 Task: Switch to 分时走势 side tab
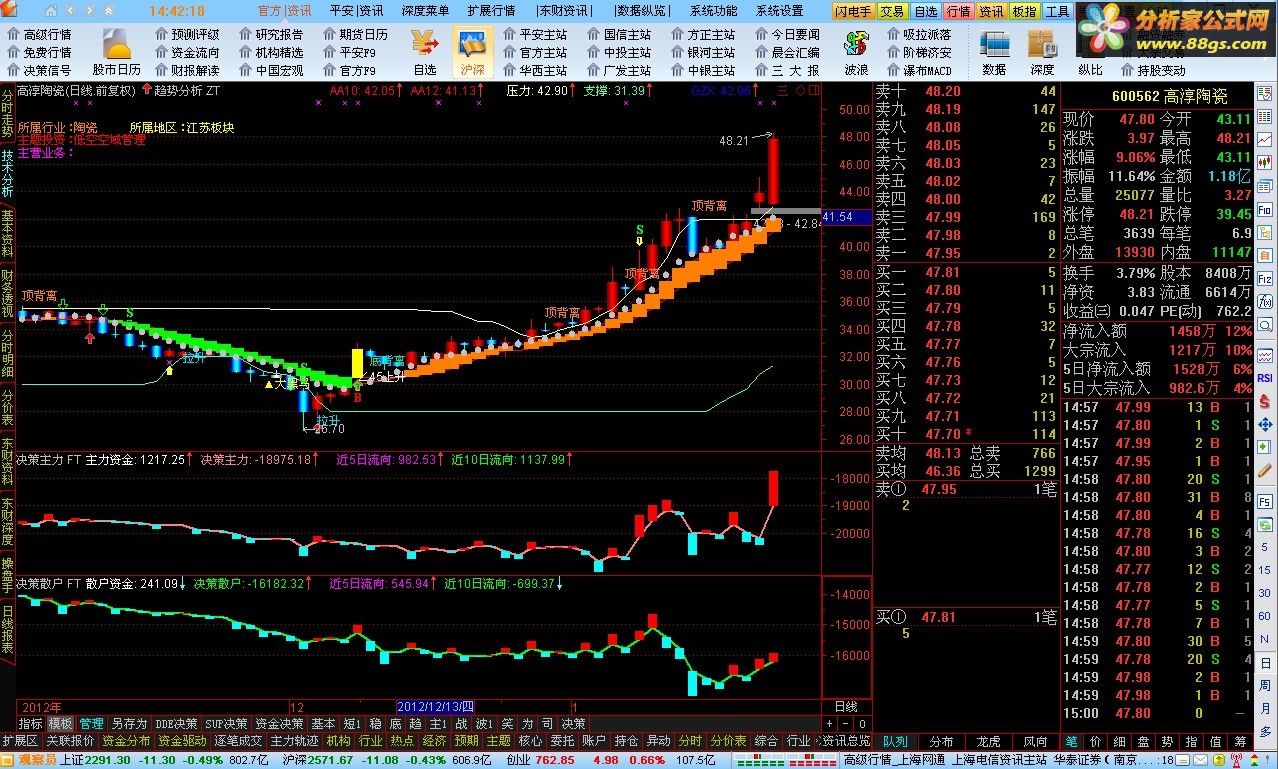click(x=7, y=113)
